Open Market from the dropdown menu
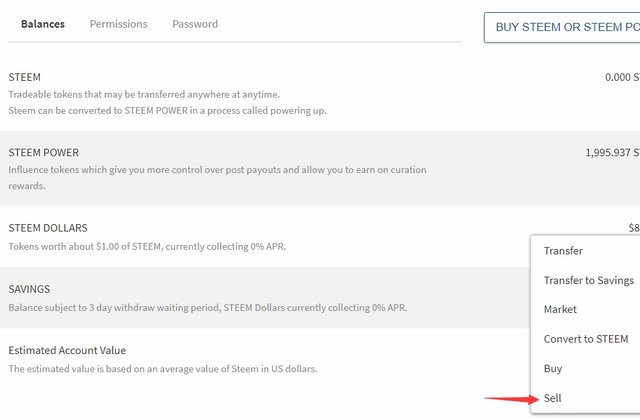Image resolution: width=640 pixels, height=420 pixels. click(560, 310)
